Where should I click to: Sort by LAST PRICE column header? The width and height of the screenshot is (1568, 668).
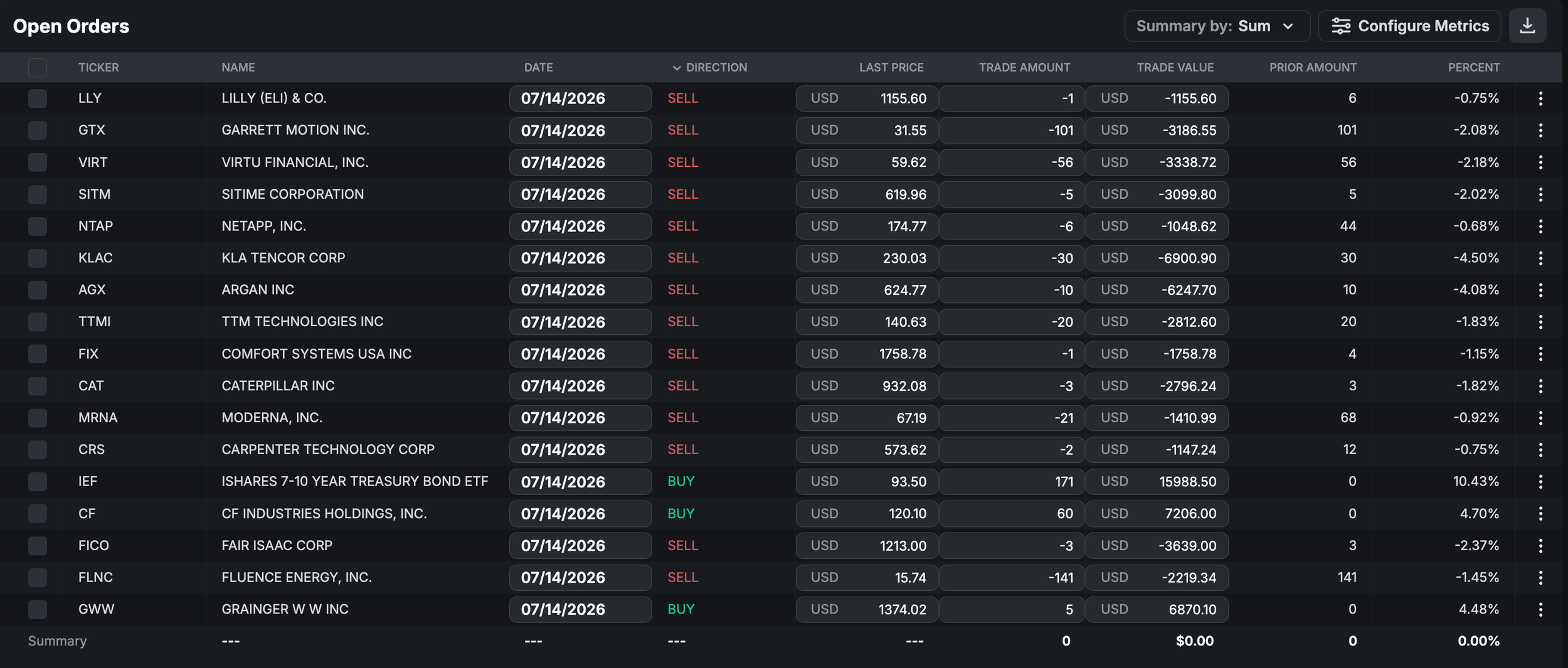[891, 67]
